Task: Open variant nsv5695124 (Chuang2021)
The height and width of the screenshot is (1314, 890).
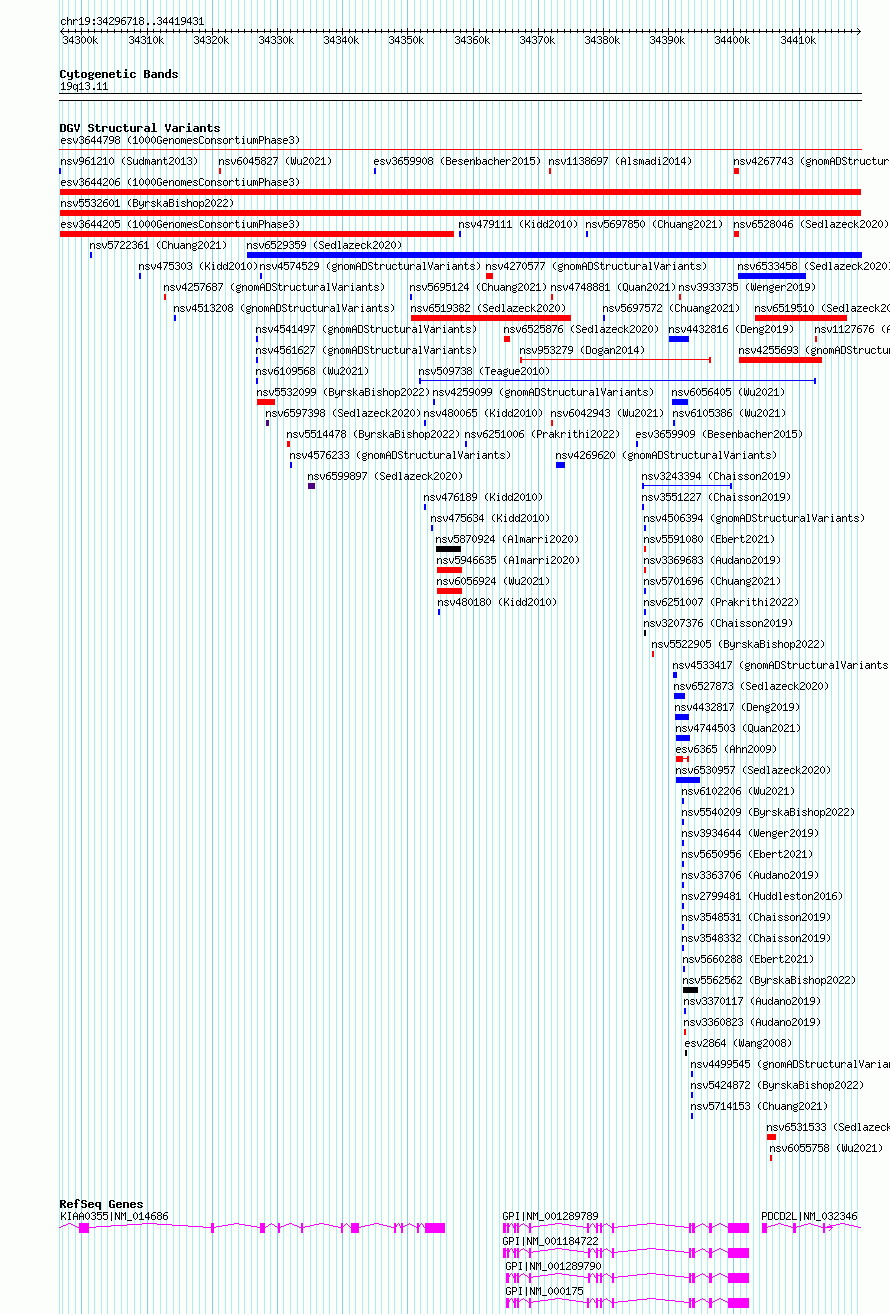Action: (479, 288)
